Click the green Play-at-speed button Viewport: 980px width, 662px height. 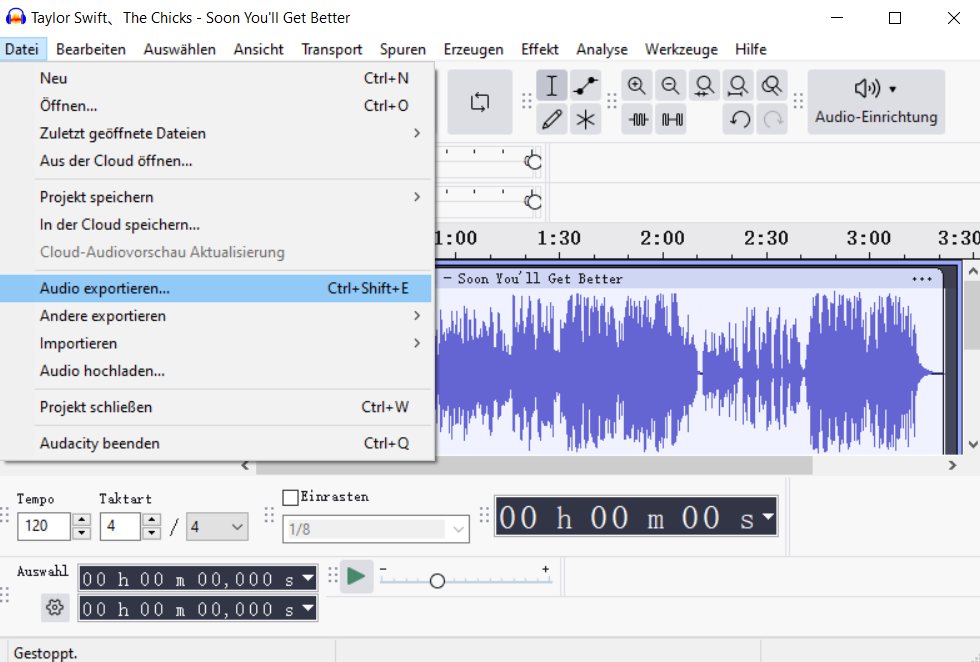pyautogui.click(x=356, y=576)
